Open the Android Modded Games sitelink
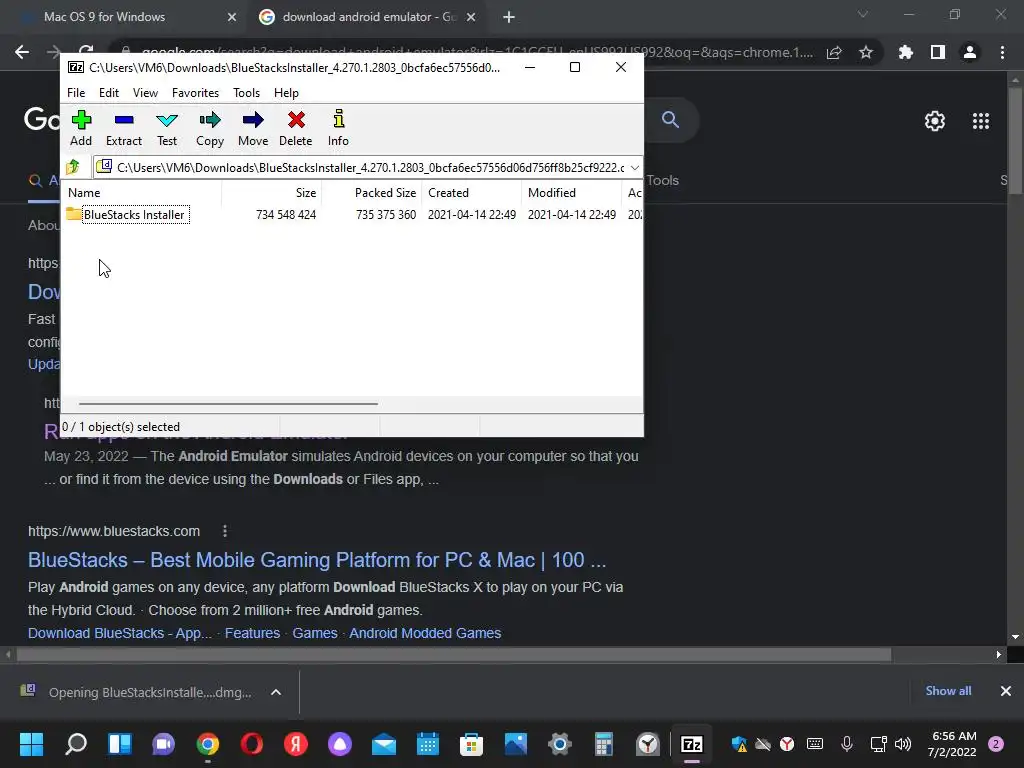This screenshot has height=768, width=1024. tap(425, 633)
